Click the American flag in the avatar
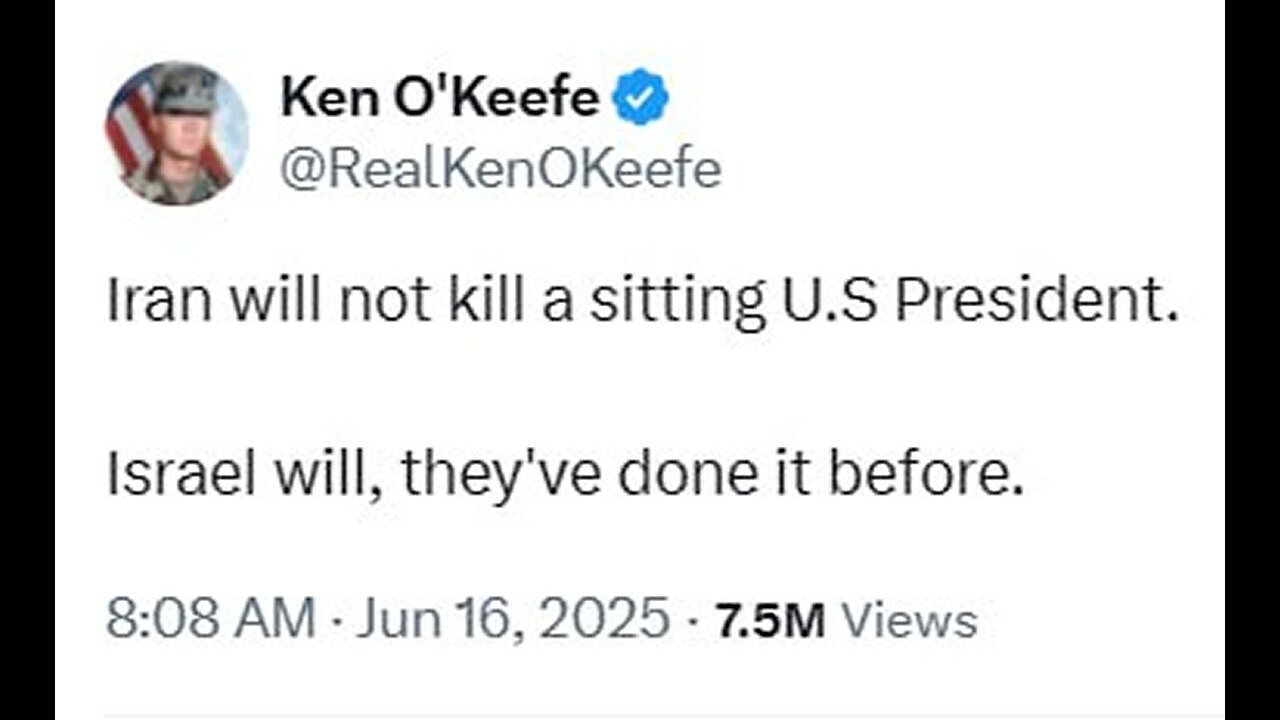The image size is (1280, 720). [x=131, y=125]
